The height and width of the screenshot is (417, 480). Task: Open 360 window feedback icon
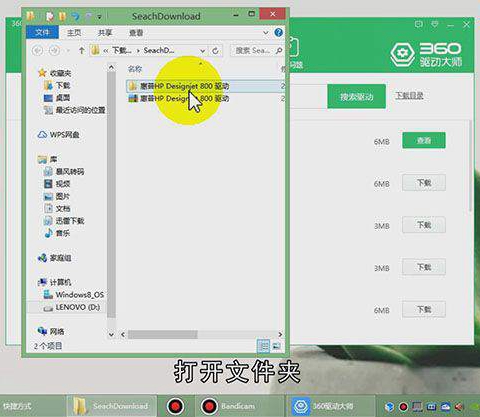[x=419, y=24]
